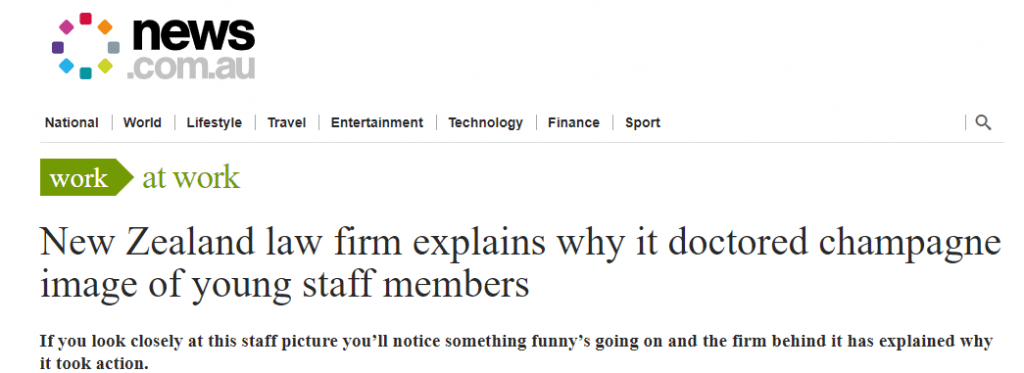Click the red square in the logo
Screen dimensions: 1024x373
pos(86,18)
